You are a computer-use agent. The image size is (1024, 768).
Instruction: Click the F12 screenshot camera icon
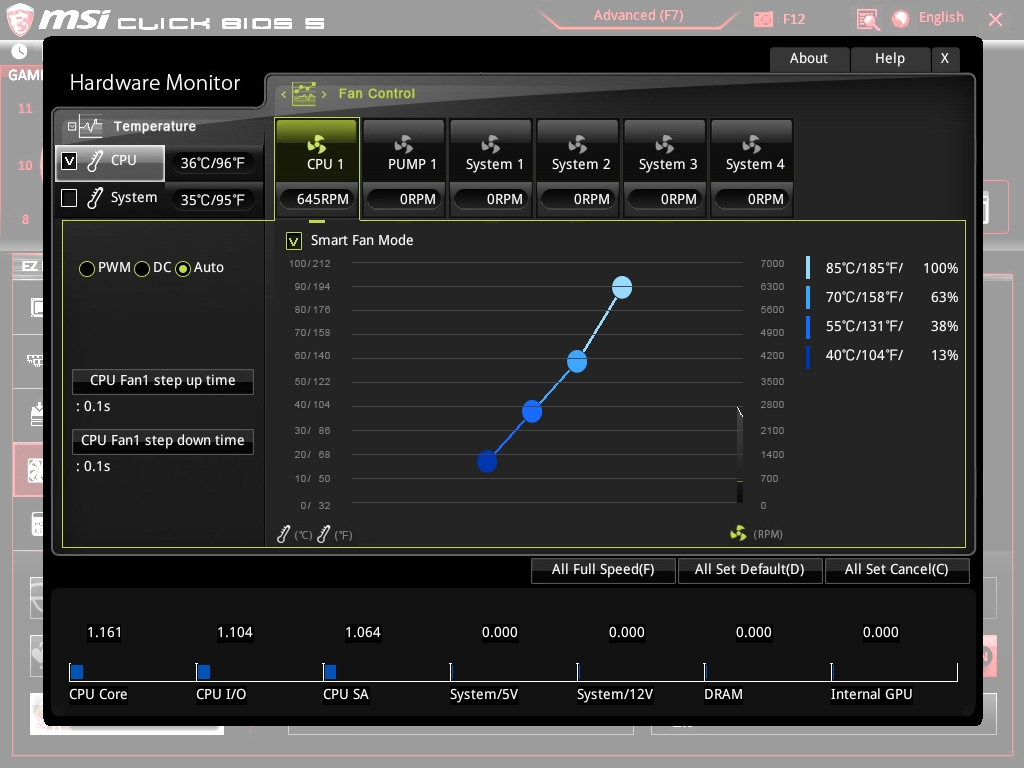764,19
